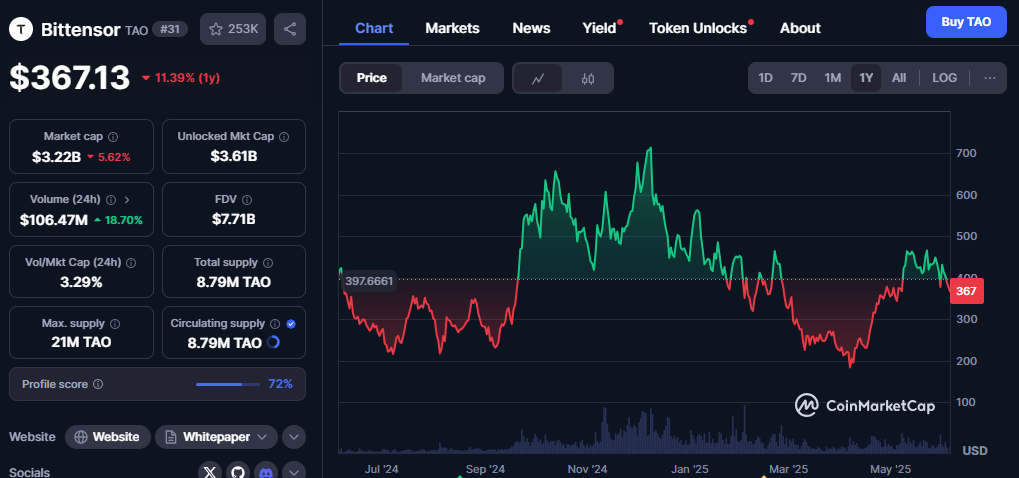Click info icon next to Max. supply
Image resolution: width=1019 pixels, height=478 pixels.
(x=114, y=323)
